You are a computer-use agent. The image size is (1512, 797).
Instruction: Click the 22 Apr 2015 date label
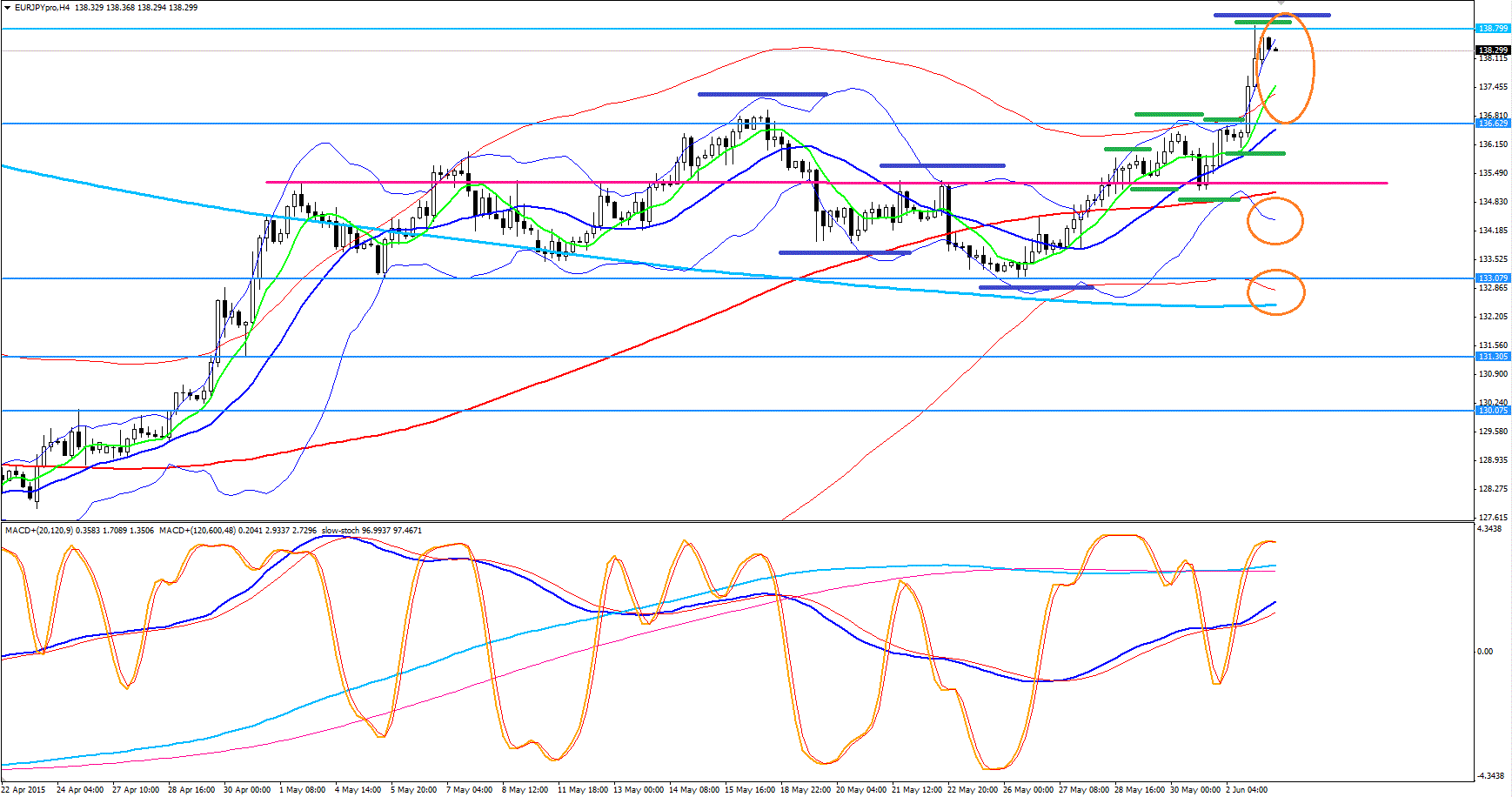[23, 790]
